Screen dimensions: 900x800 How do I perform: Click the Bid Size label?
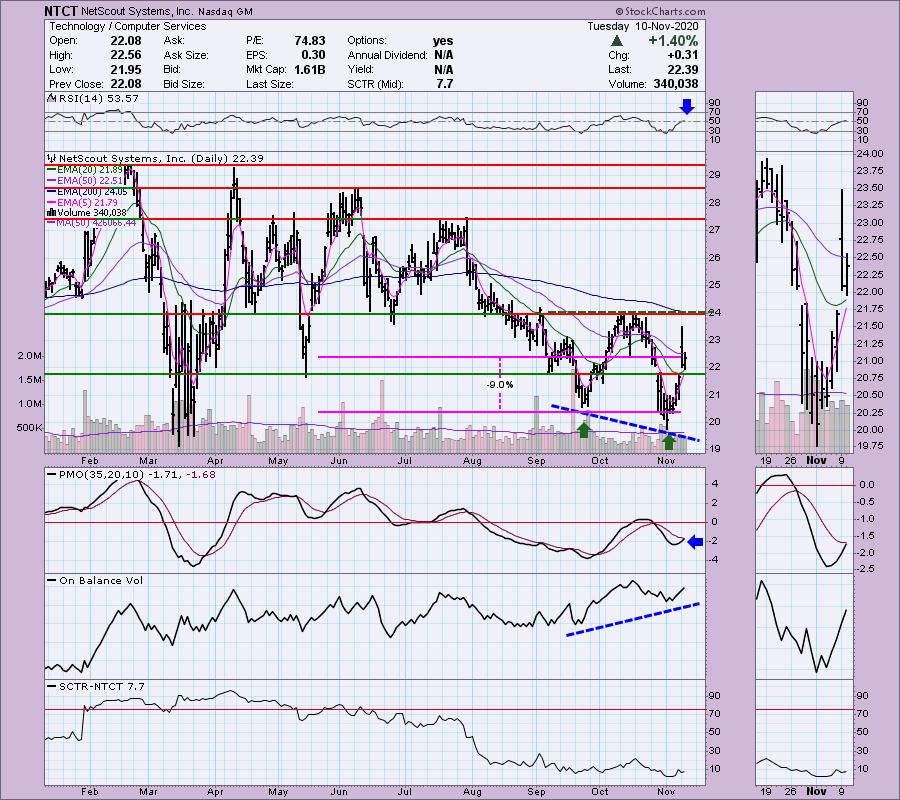point(184,84)
